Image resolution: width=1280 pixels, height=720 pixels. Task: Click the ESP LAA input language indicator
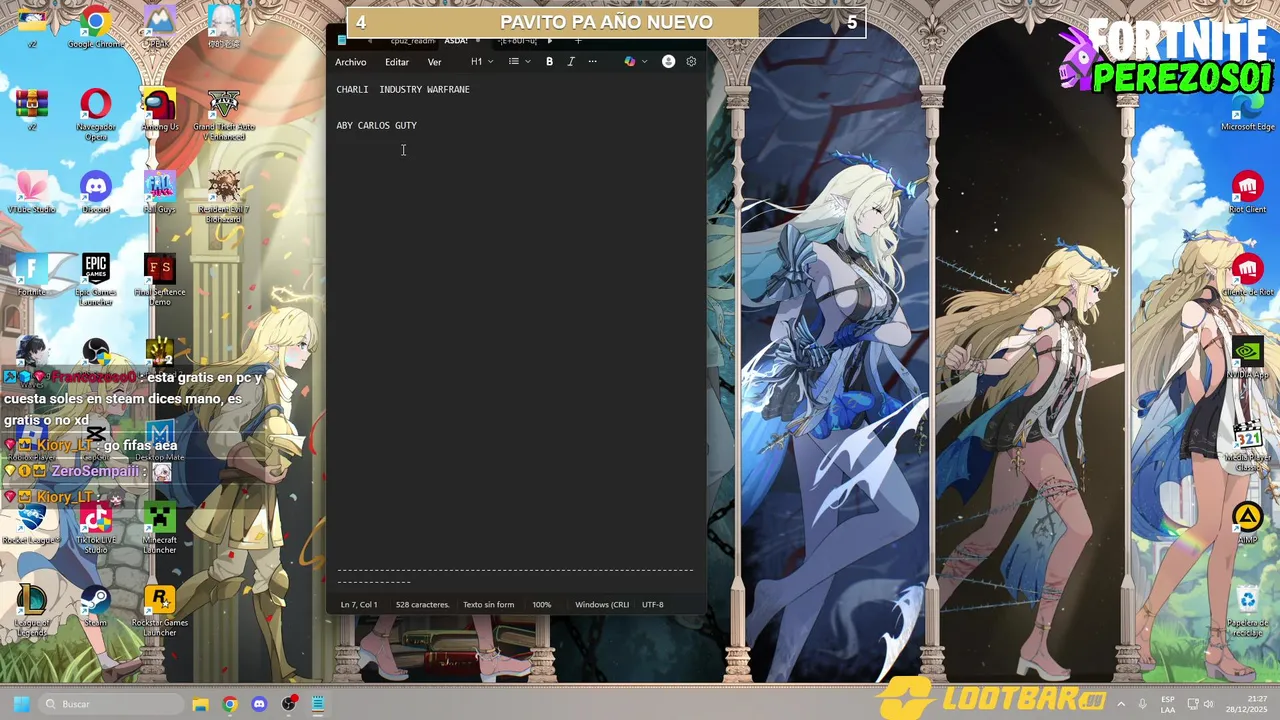[x=1168, y=704]
